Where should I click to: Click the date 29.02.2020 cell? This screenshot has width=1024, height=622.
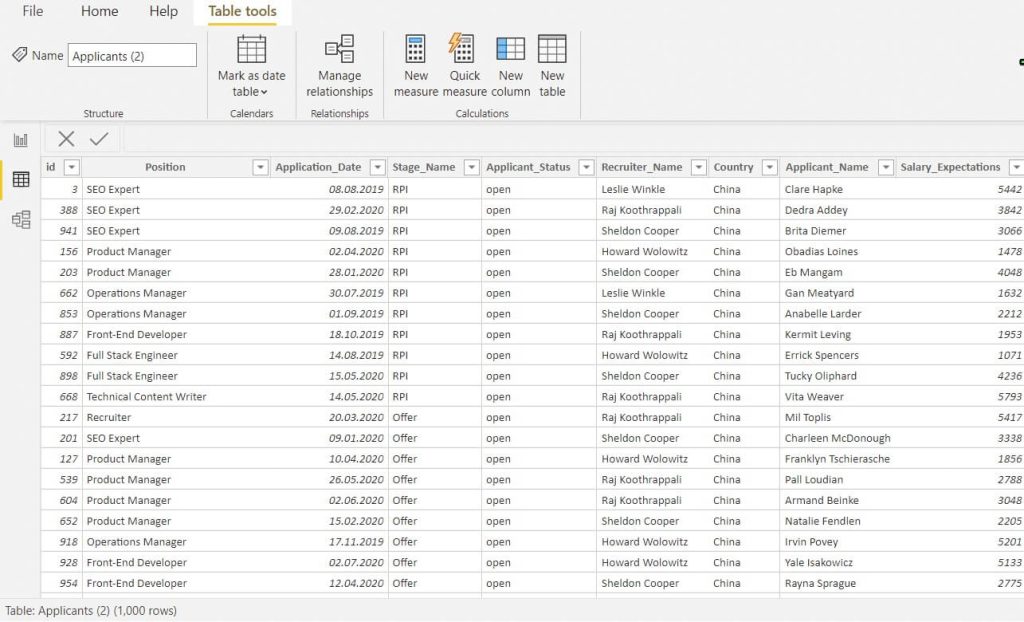pyautogui.click(x=329, y=210)
